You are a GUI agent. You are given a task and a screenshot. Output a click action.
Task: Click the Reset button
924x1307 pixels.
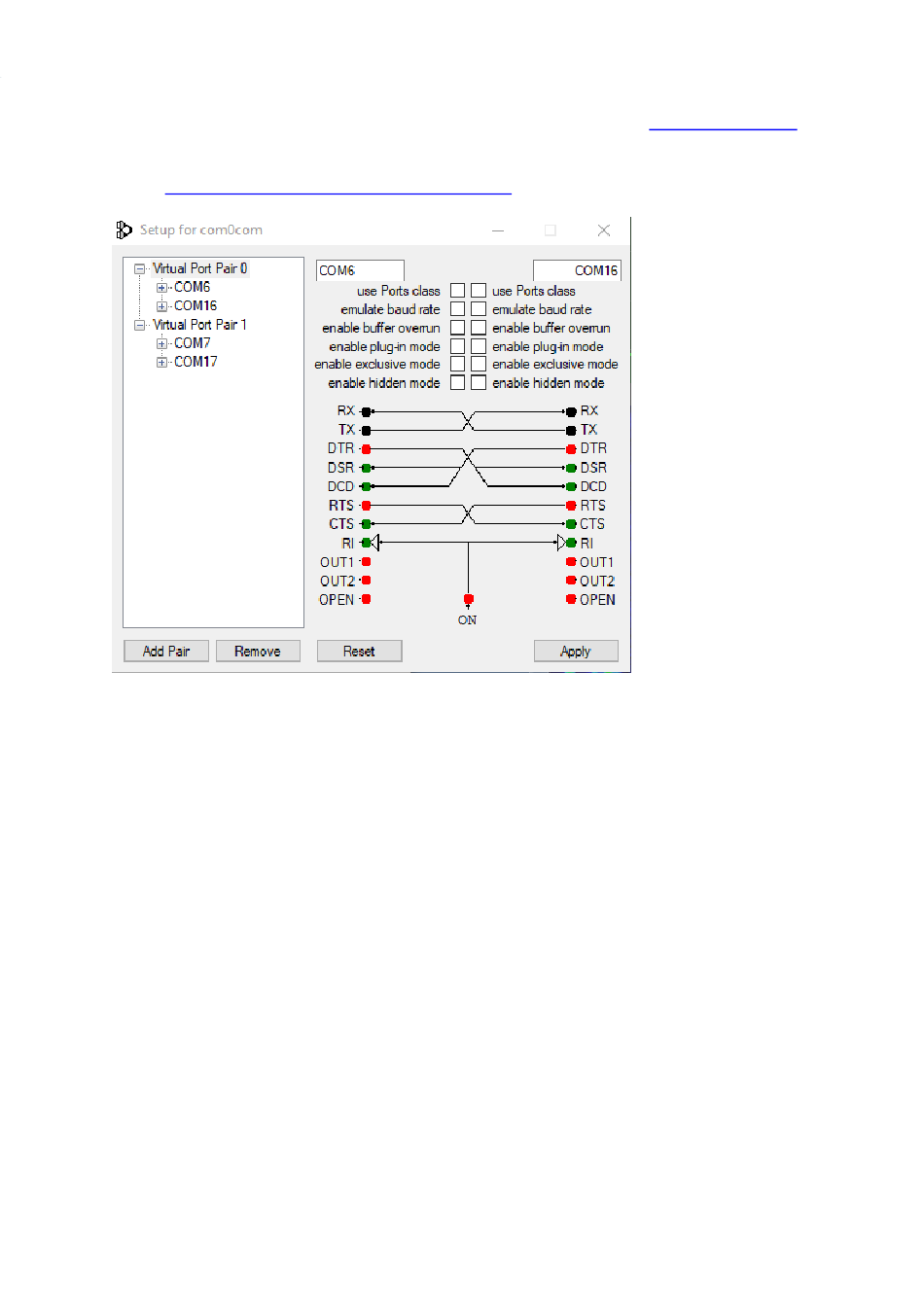tap(359, 652)
